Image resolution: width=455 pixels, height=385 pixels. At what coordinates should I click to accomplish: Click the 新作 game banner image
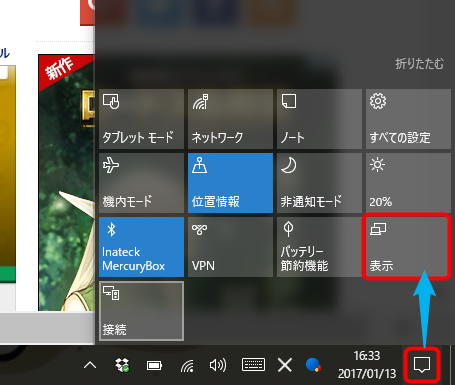click(x=67, y=183)
